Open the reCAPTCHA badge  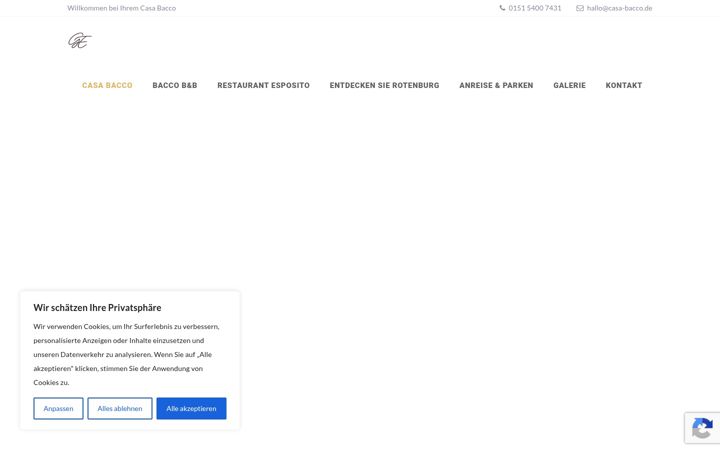click(x=702, y=428)
